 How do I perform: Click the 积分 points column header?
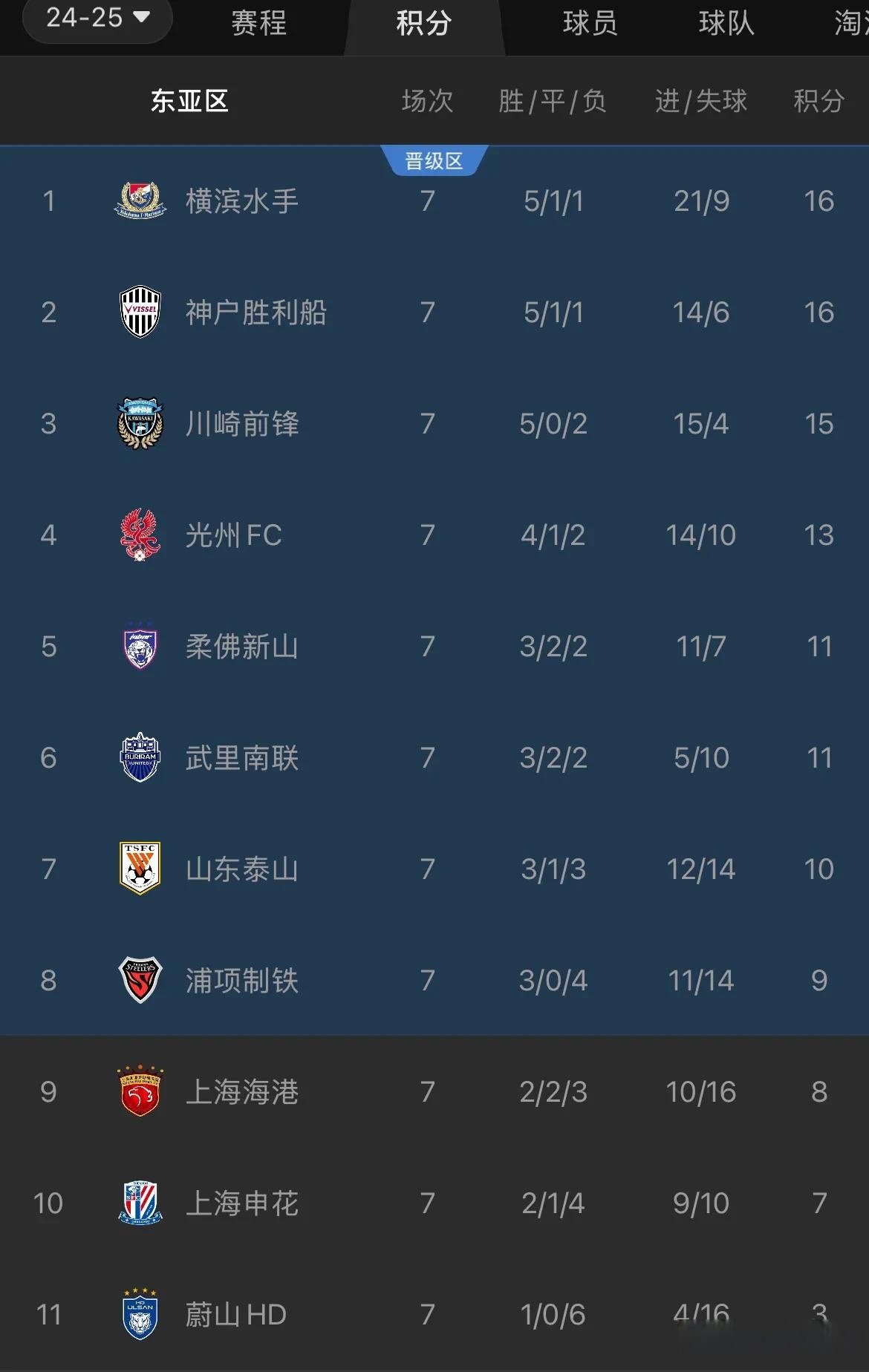[819, 101]
